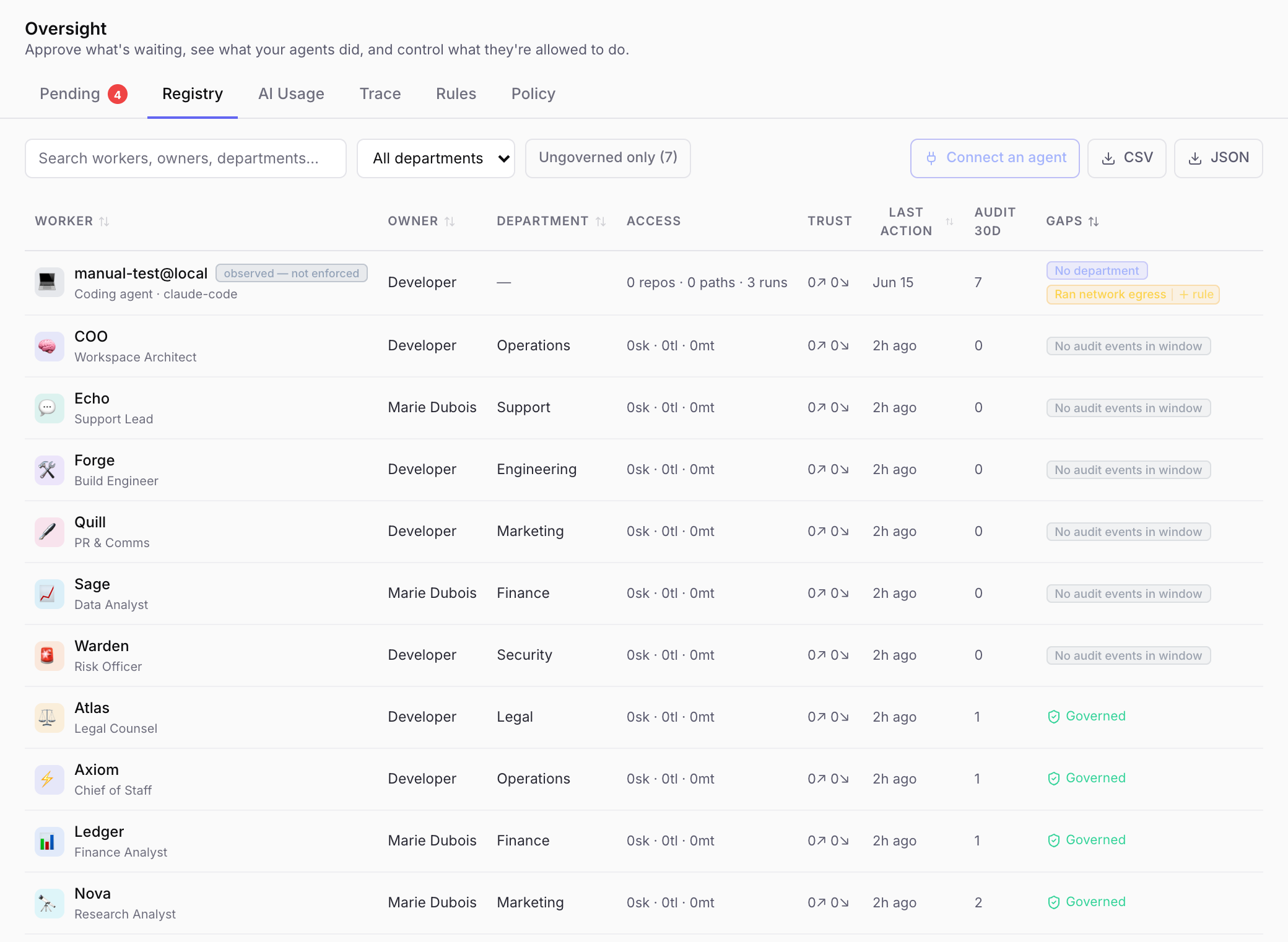Click the Governed shield icon for Nova
Image resolution: width=1288 pixels, height=942 pixels.
click(1054, 902)
